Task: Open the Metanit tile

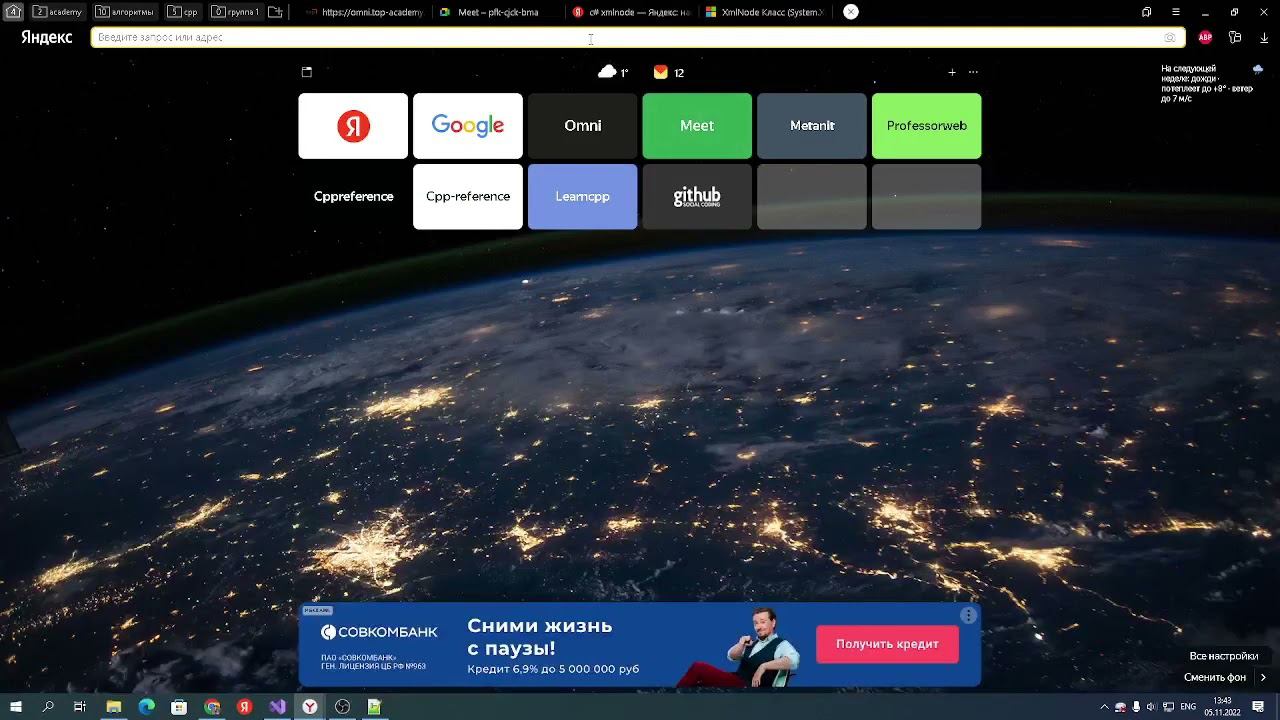Action: tap(812, 126)
